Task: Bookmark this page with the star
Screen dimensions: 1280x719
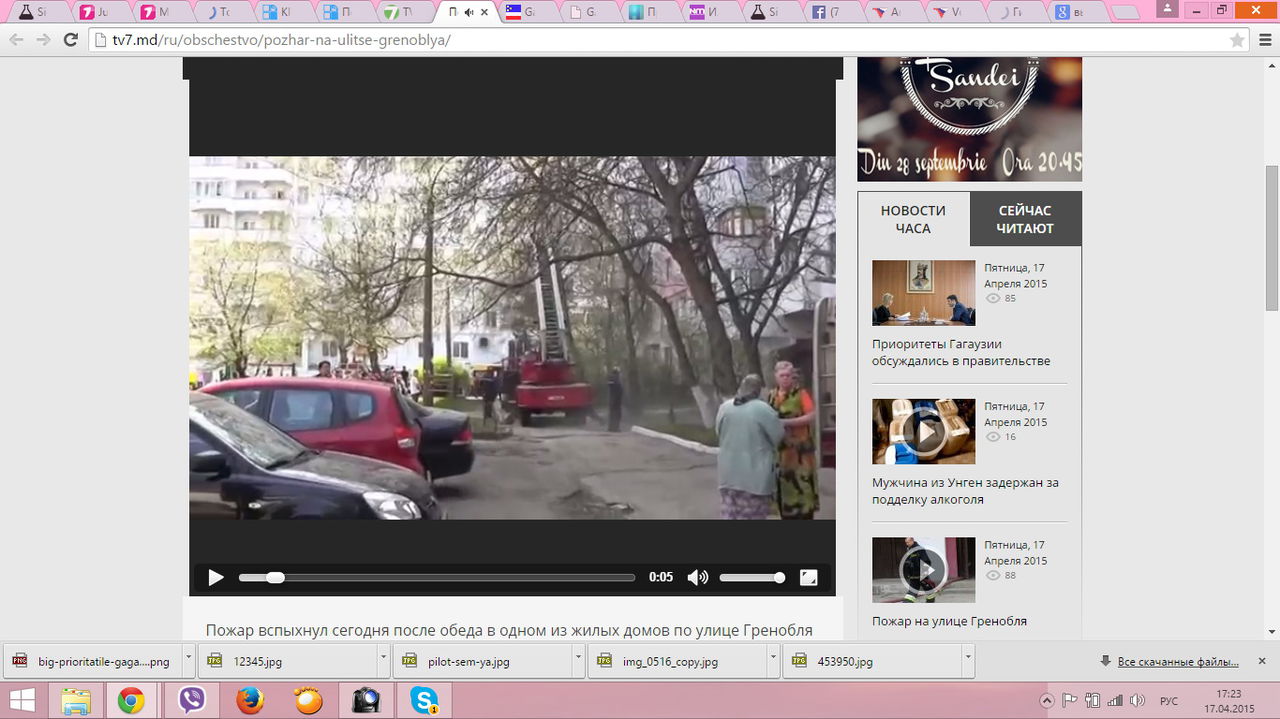Action: click(1237, 40)
